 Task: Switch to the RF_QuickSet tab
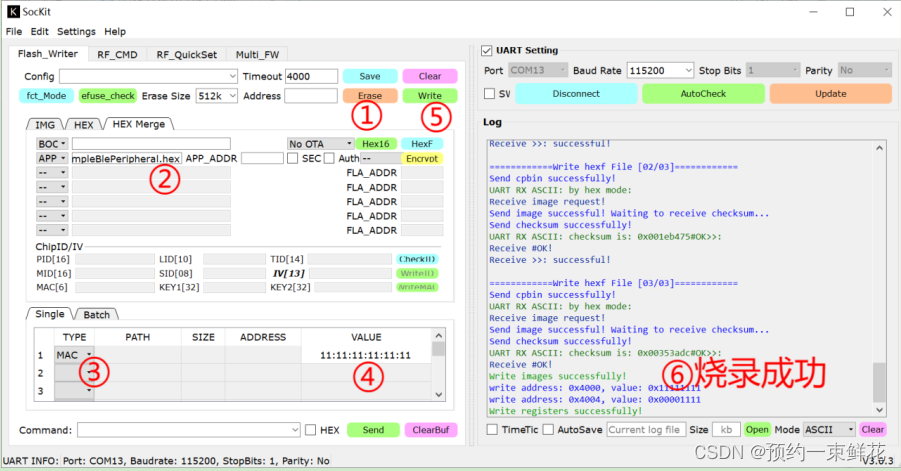(187, 55)
